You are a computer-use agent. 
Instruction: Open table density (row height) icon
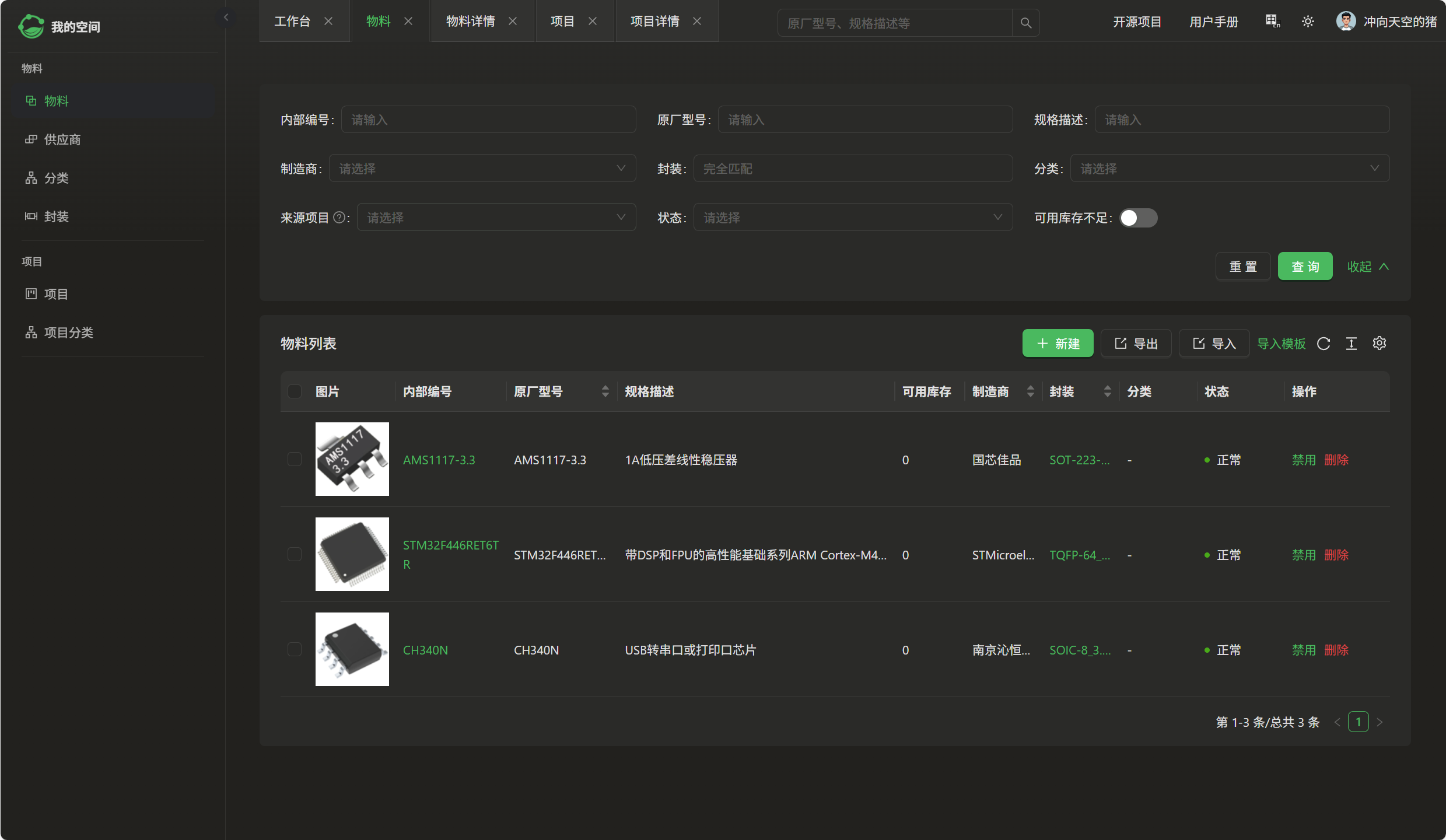pyautogui.click(x=1352, y=344)
